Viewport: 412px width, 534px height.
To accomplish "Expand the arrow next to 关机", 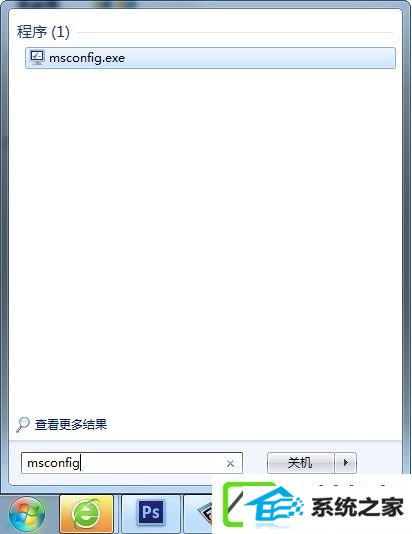I will pos(346,463).
